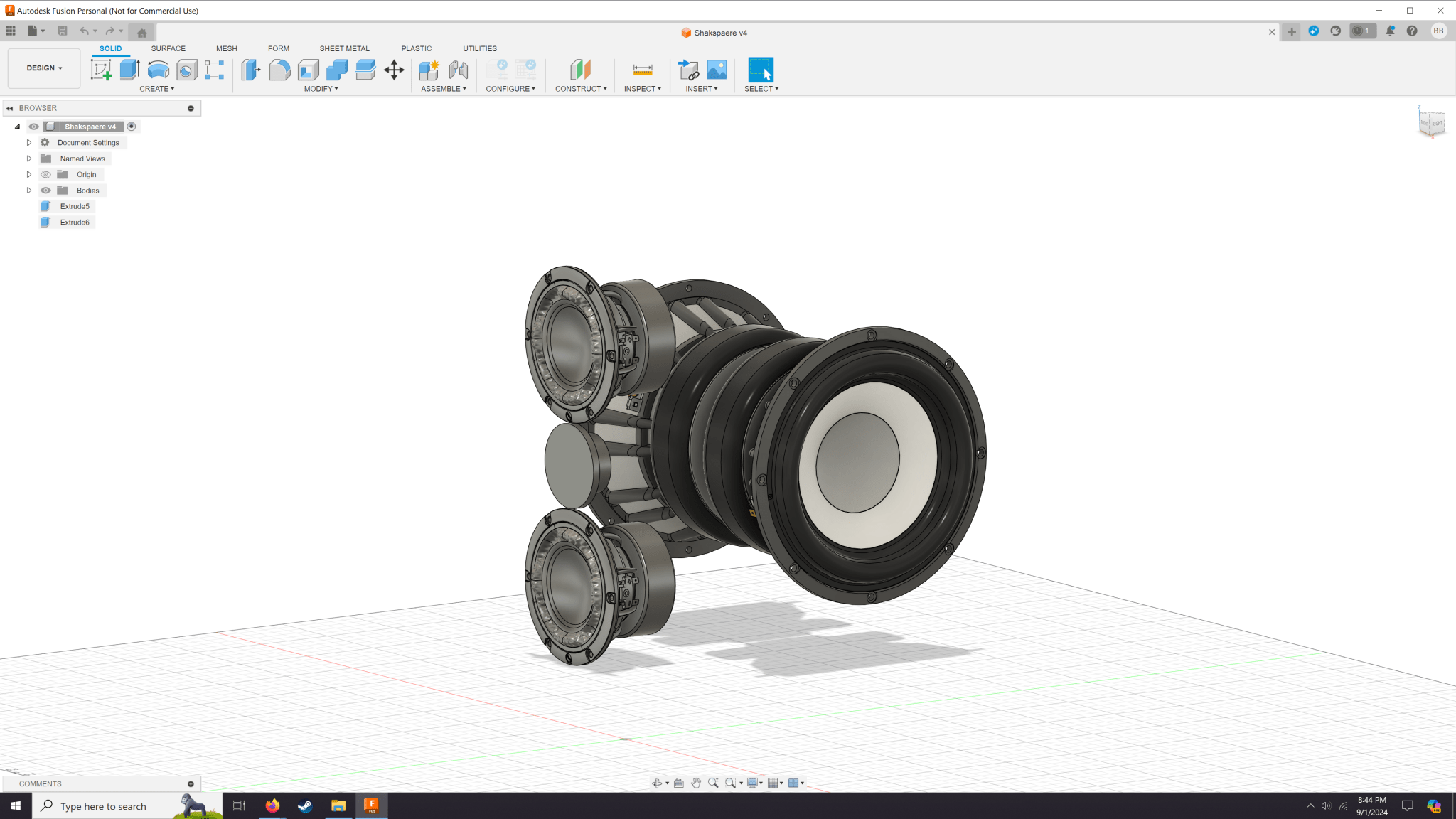The image size is (1456, 819).
Task: Switch to the SURFACE tab
Action: pyautogui.click(x=168, y=48)
